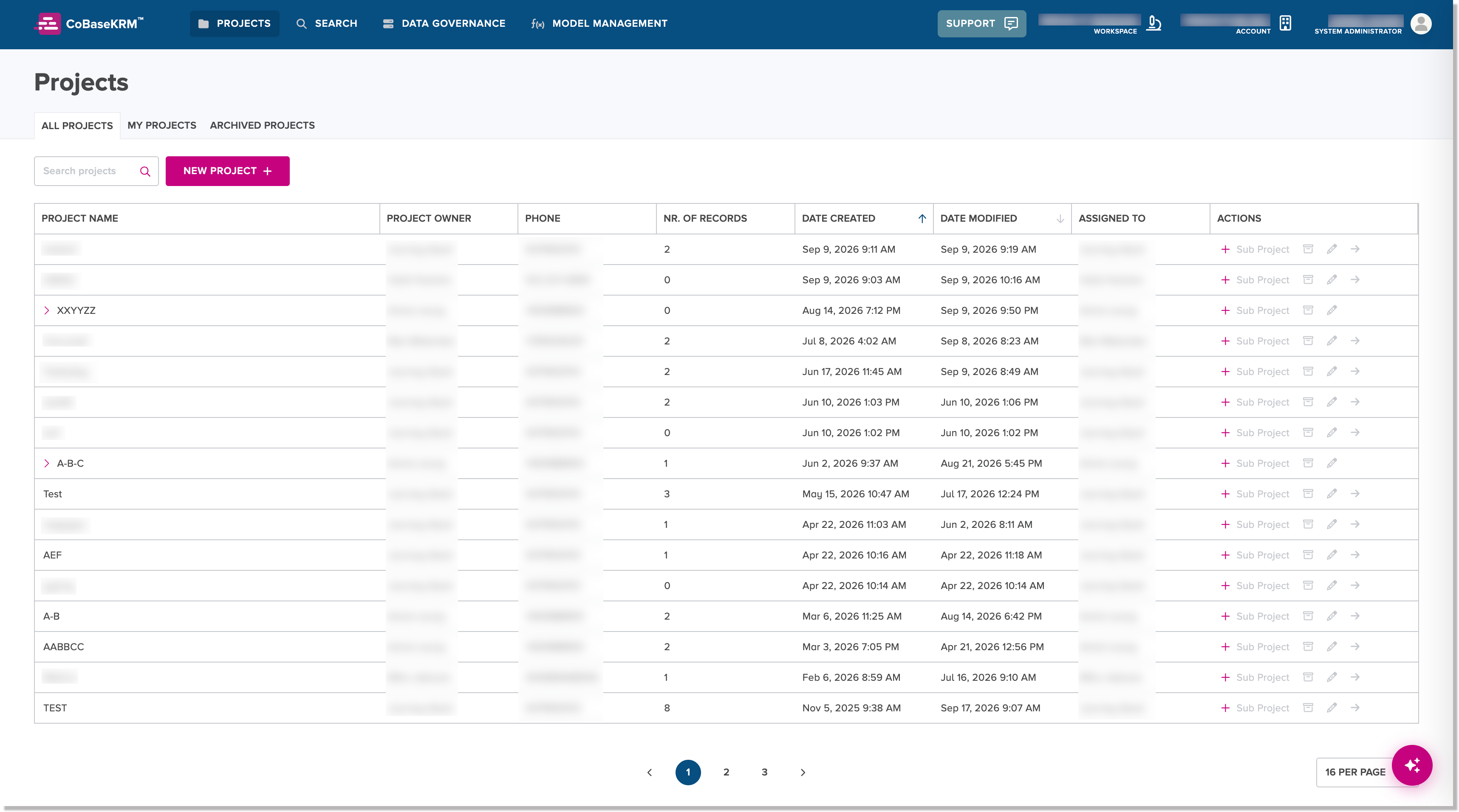
Task: Click the Support button
Action: coord(981,24)
